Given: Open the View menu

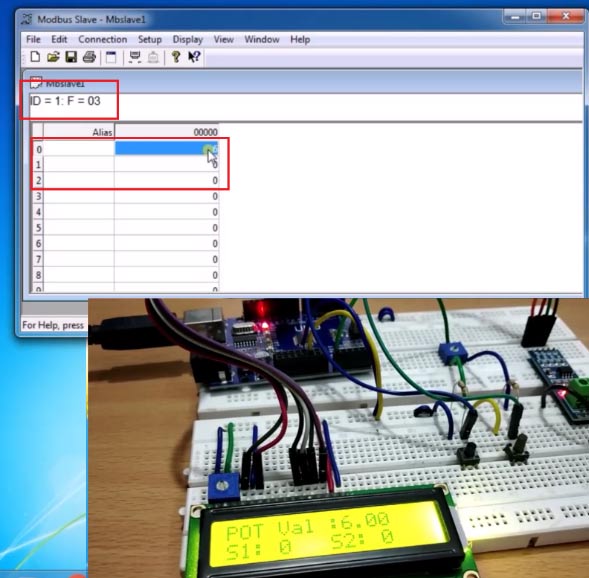Looking at the screenshot, I should click(x=224, y=39).
